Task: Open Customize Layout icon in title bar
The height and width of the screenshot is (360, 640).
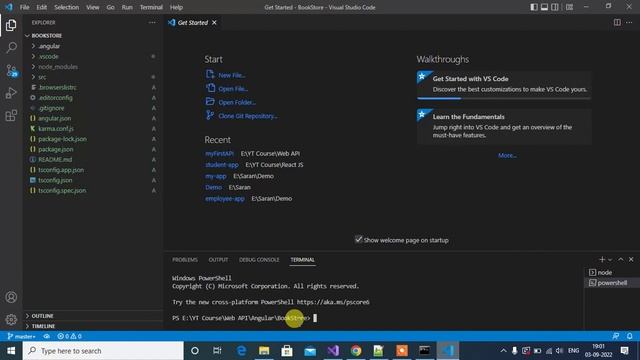Action: (569, 7)
